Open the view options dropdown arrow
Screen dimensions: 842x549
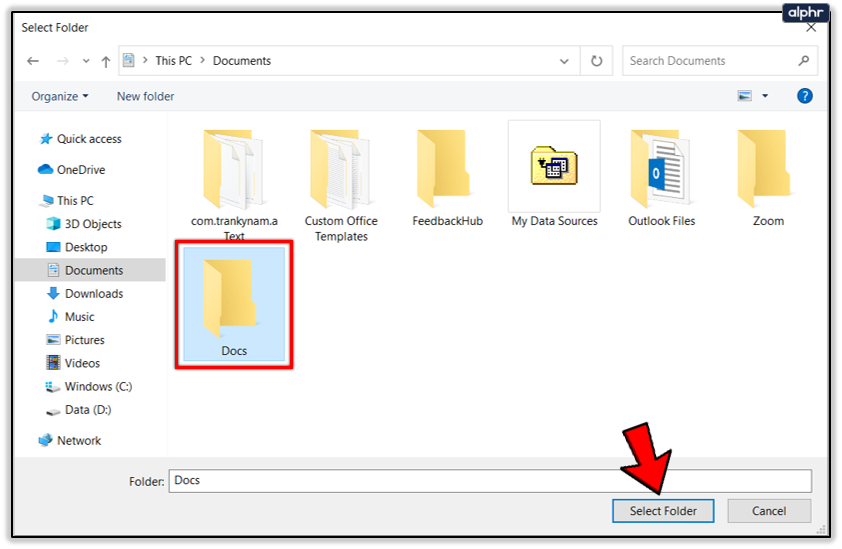click(765, 96)
